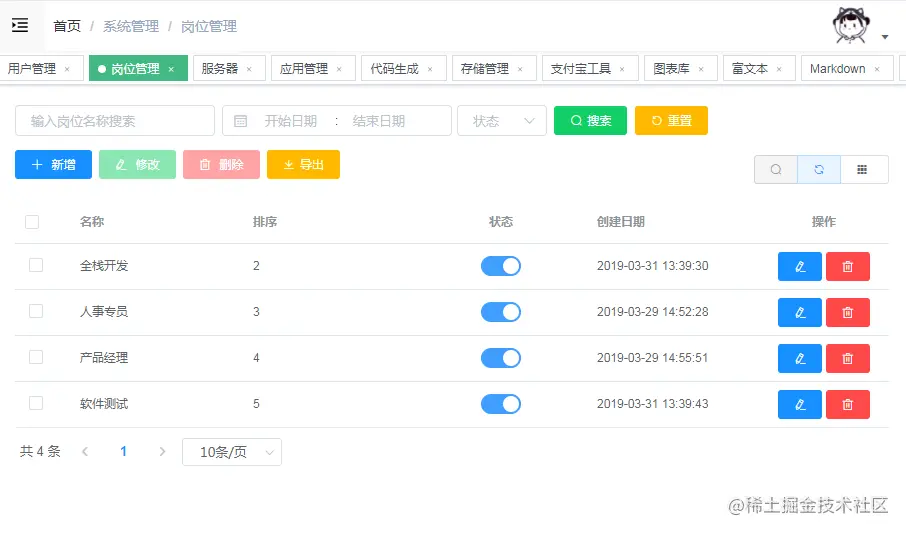Click the 软件测试 name cell
Viewport: 906px width, 533px height.
104,404
